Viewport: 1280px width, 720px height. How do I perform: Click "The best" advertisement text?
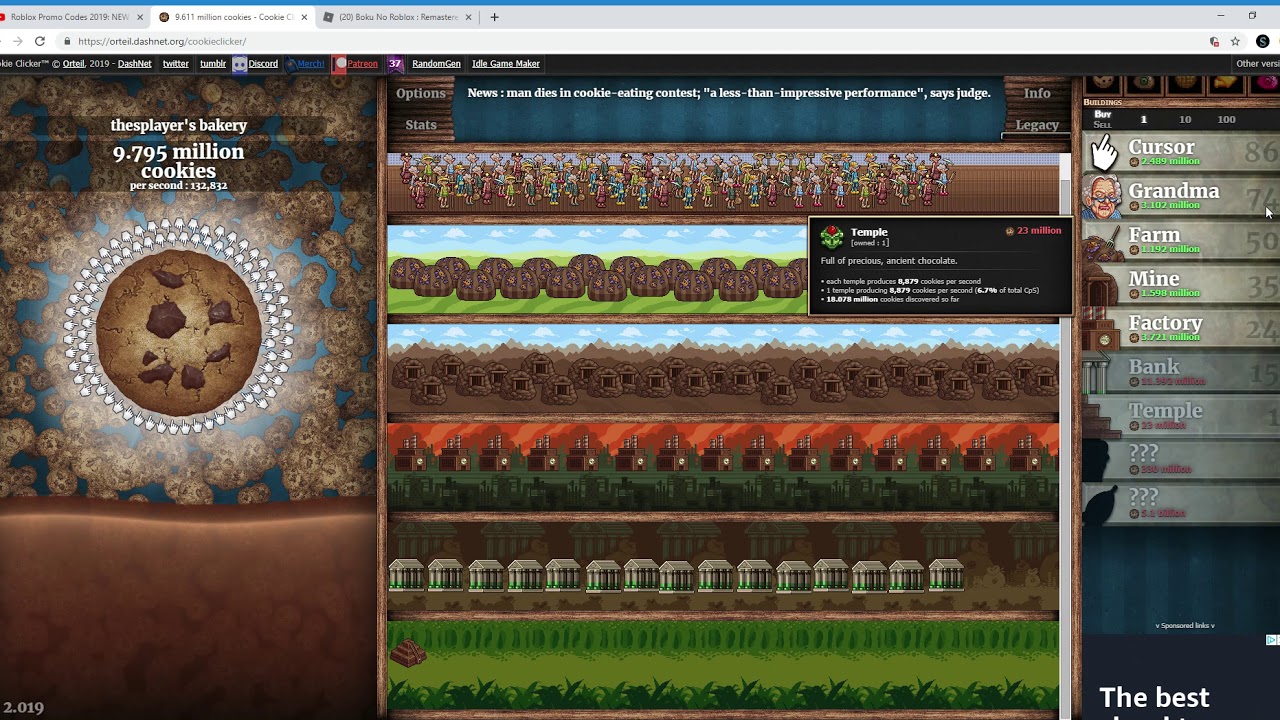(x=1154, y=697)
